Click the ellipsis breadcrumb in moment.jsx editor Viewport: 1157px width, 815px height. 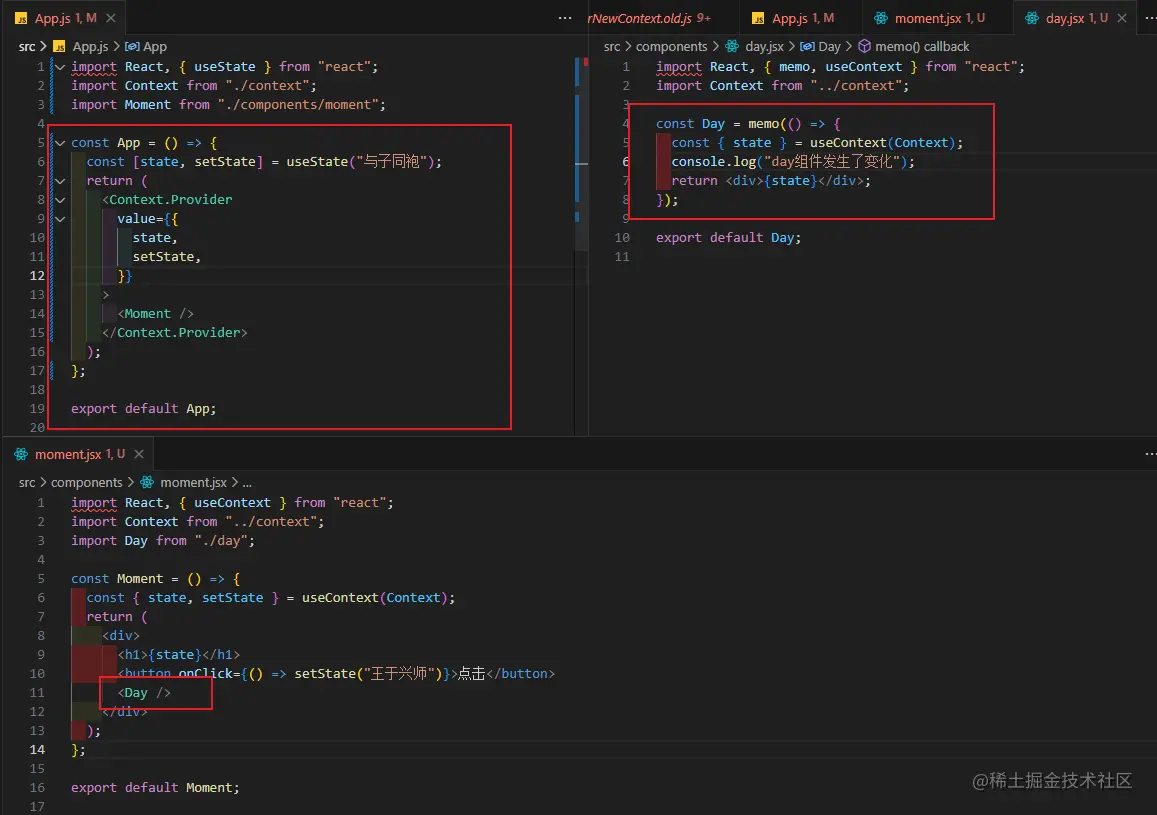(x=247, y=482)
